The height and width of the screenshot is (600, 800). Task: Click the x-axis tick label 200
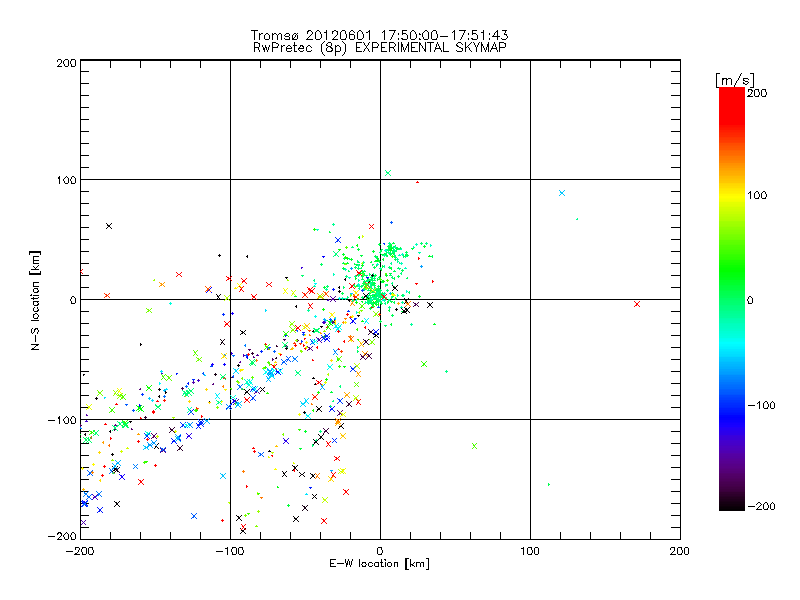[680, 551]
